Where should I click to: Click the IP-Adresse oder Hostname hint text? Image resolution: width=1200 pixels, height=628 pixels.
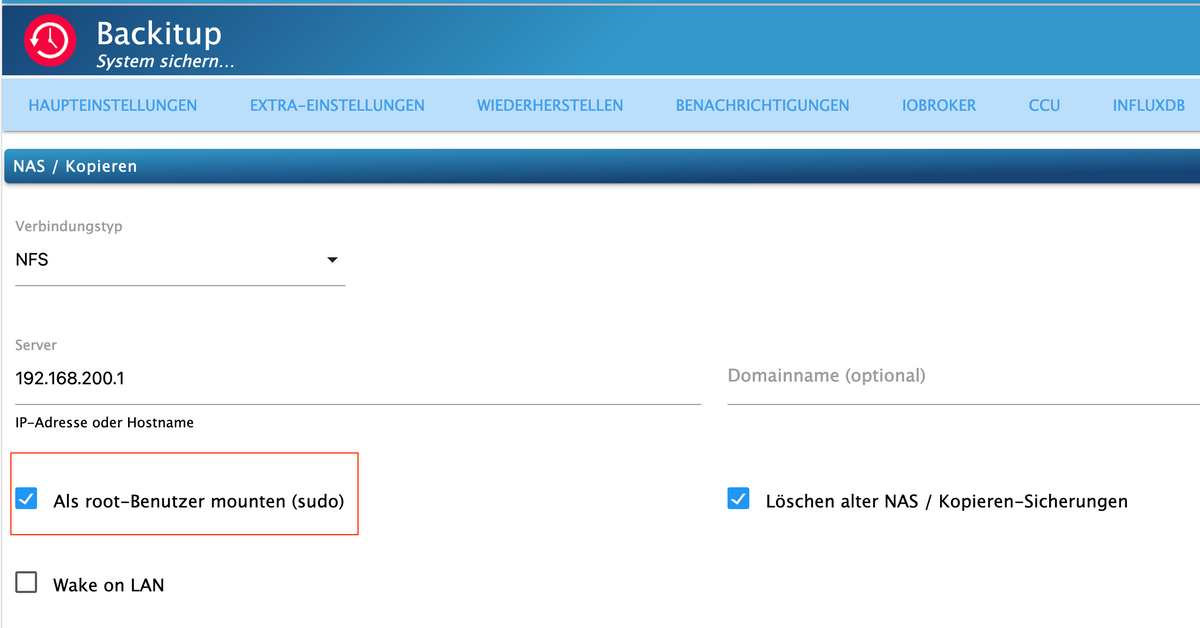click(104, 423)
